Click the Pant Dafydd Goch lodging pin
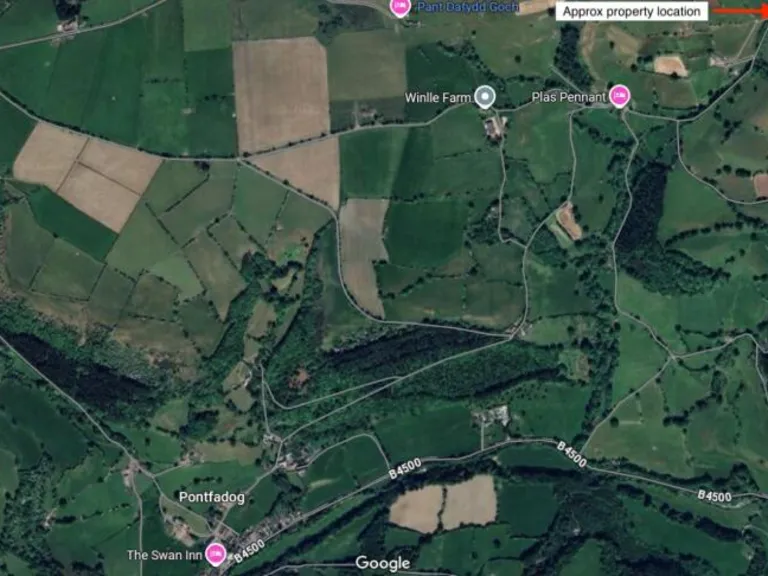This screenshot has height=576, width=768. [400, 7]
